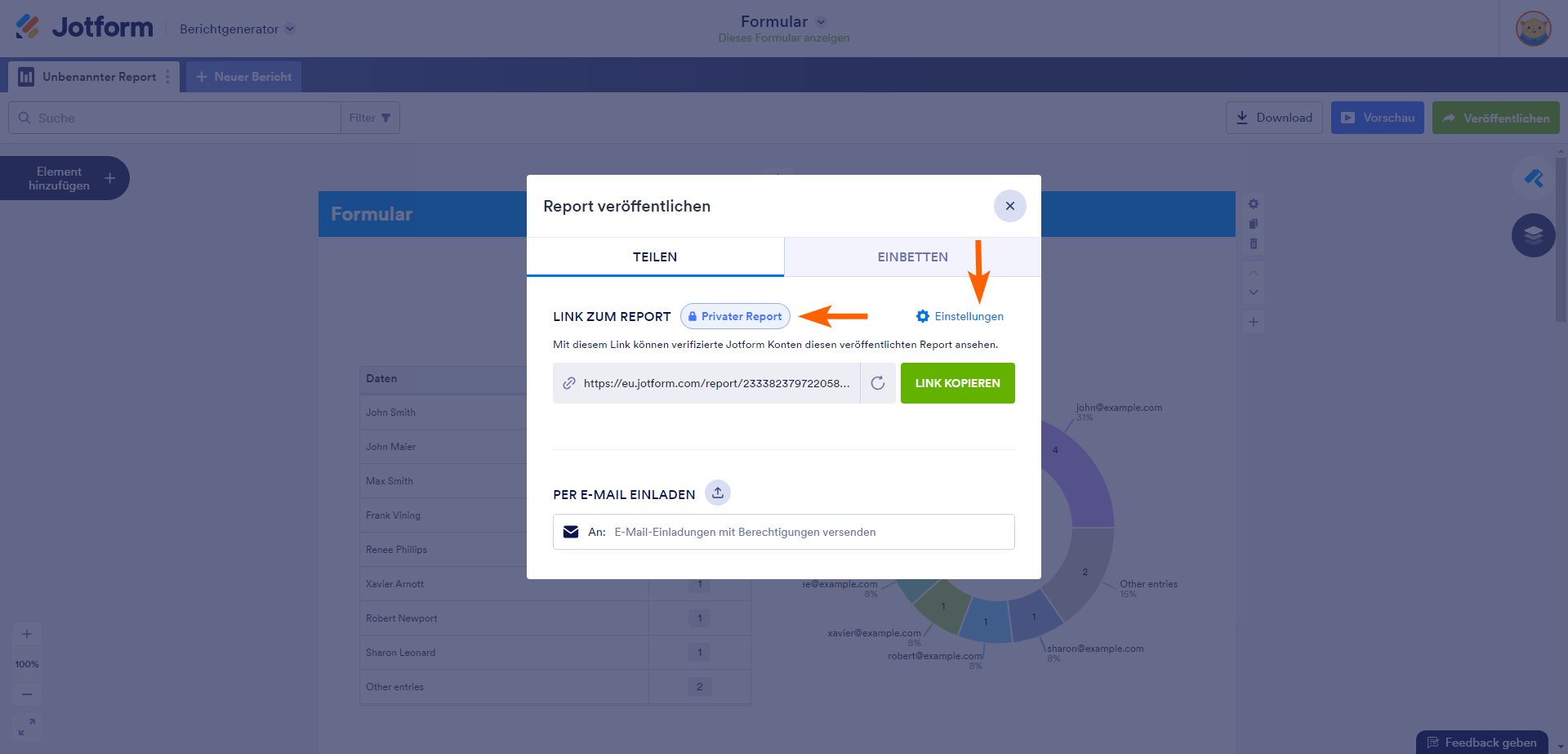
Task: Open the Unbenannter Report options menu
Action: pyautogui.click(x=168, y=77)
